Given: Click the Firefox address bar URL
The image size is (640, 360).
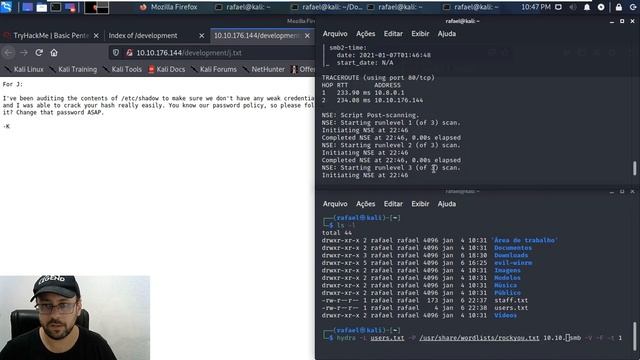Looking at the screenshot, I should 189,53.
